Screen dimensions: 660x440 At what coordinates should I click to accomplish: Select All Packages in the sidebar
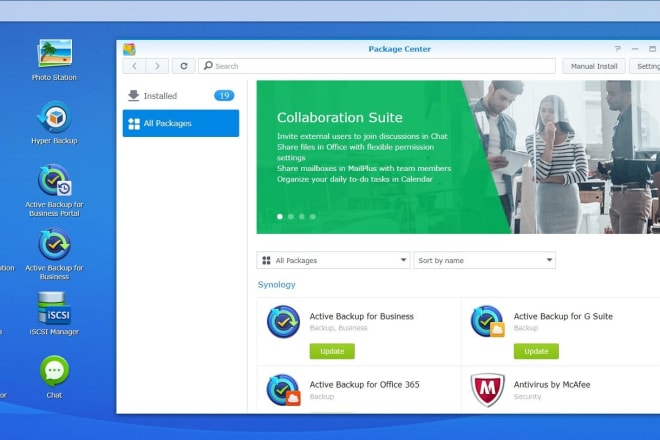point(181,123)
